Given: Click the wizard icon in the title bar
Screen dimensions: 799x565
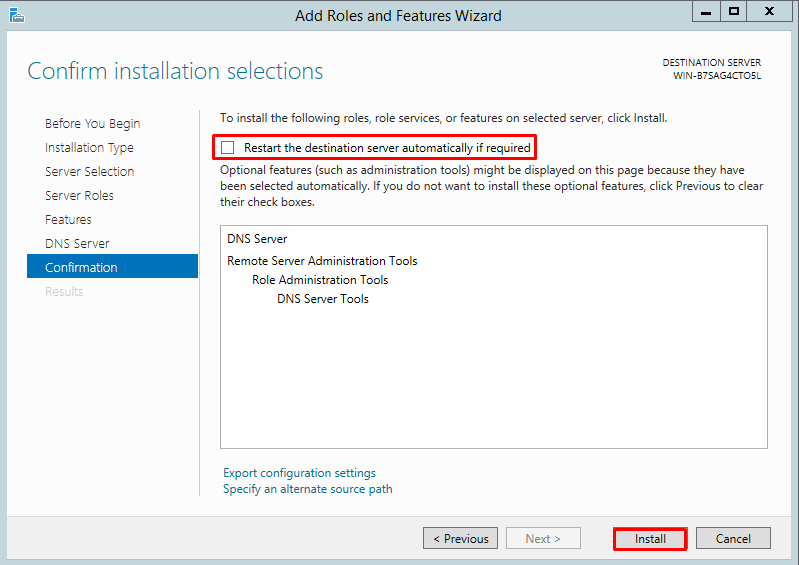Looking at the screenshot, I should [15, 14].
